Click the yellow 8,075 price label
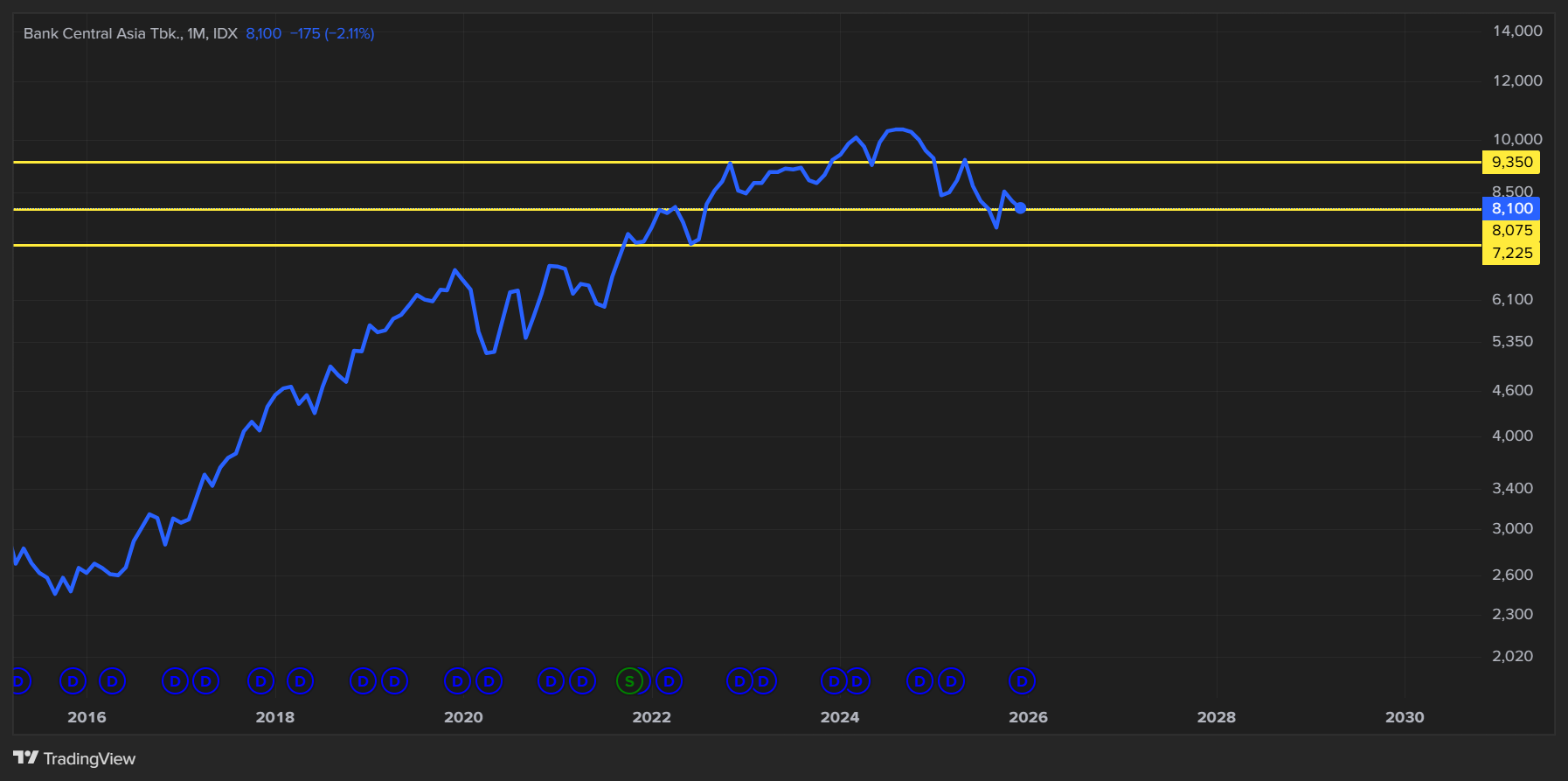The height and width of the screenshot is (781, 1568). [1511, 231]
